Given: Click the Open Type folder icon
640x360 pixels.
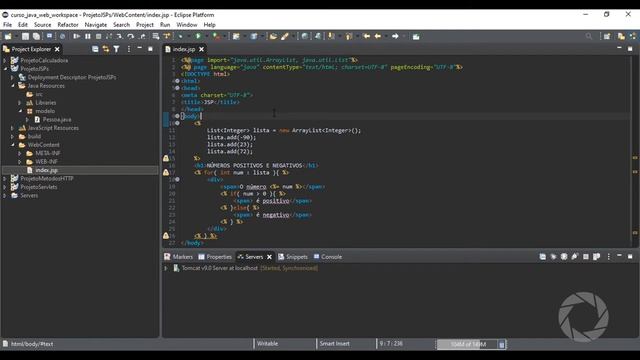Looking at the screenshot, I should click(x=273, y=36).
